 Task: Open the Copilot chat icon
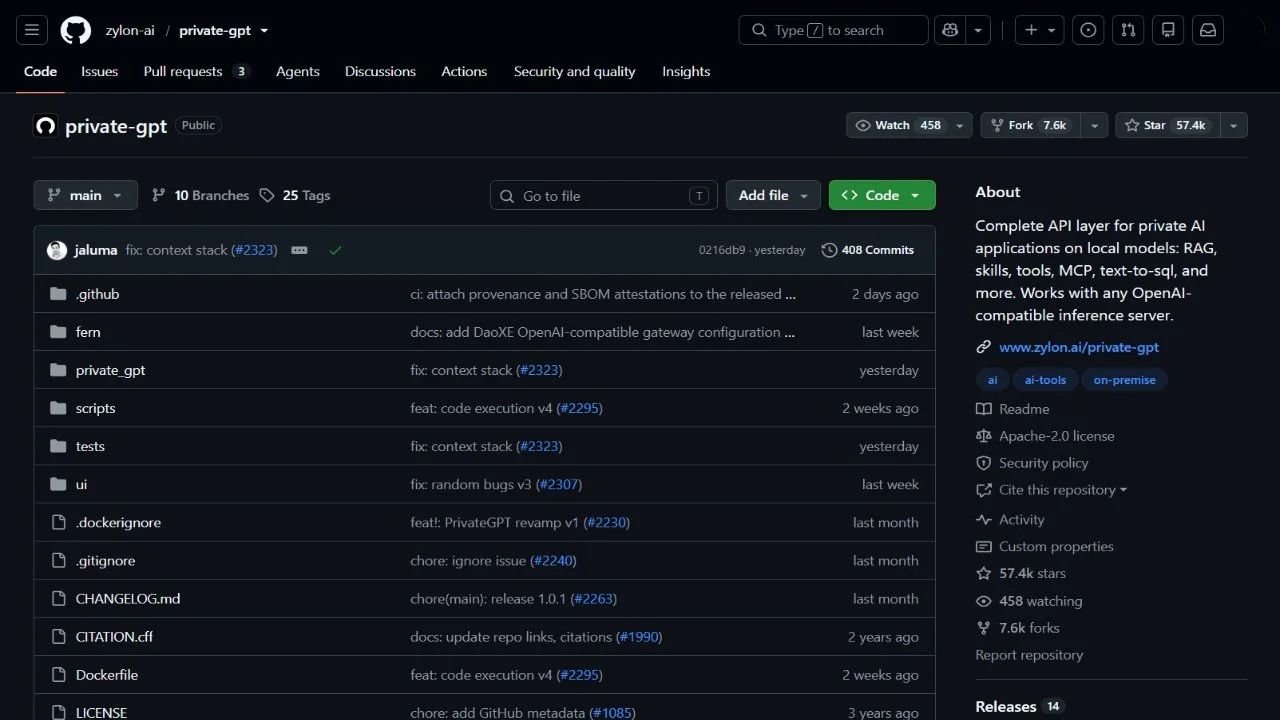[x=950, y=30]
